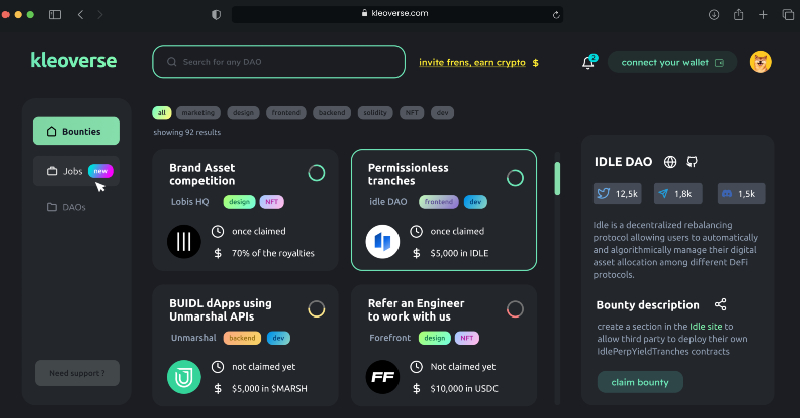Open IDLE DAO Discord 1,5k badge

tap(741, 193)
